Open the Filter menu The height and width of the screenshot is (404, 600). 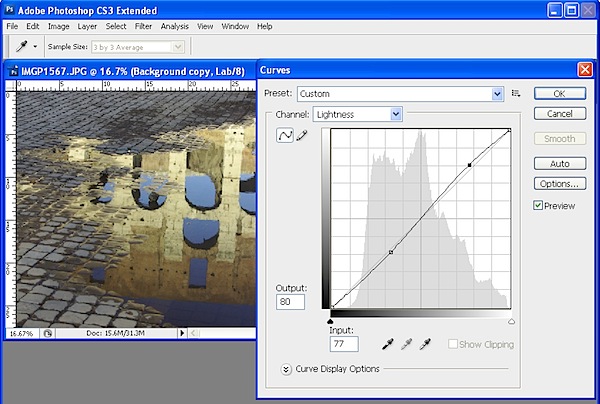coord(144,25)
